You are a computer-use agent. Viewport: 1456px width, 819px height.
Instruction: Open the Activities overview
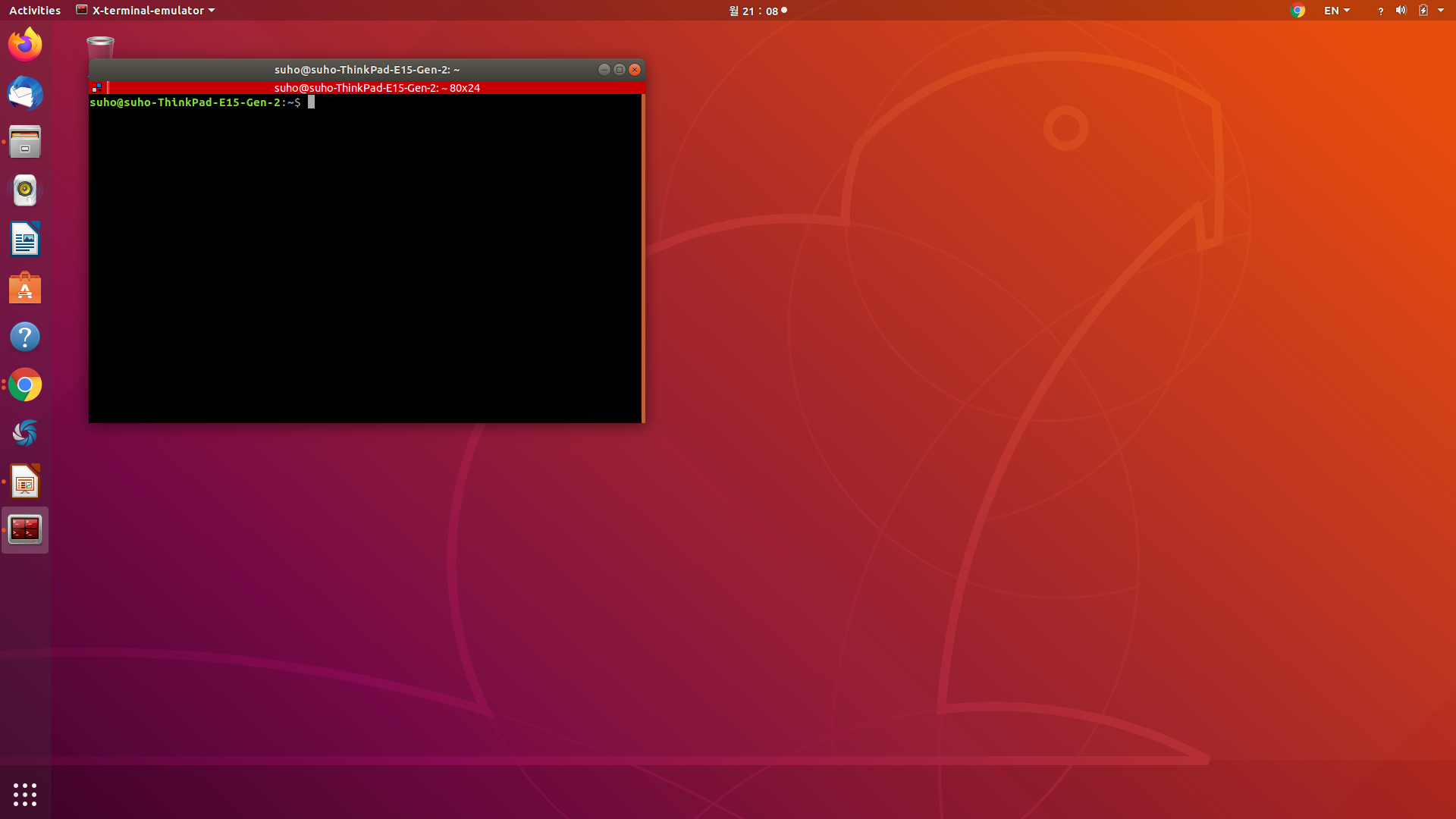(x=35, y=11)
